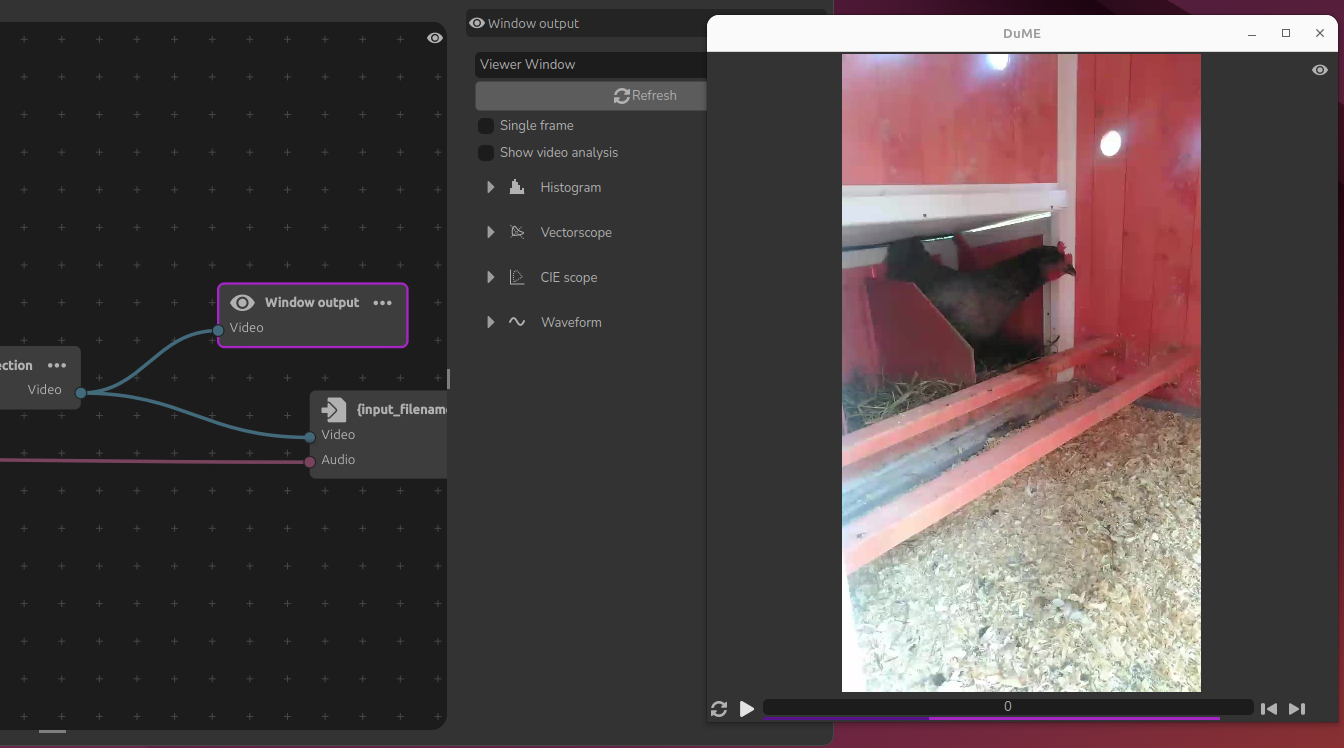Viewport: 1344px width, 748px height.
Task: Click the viewer timeline frame slider
Action: click(1007, 707)
